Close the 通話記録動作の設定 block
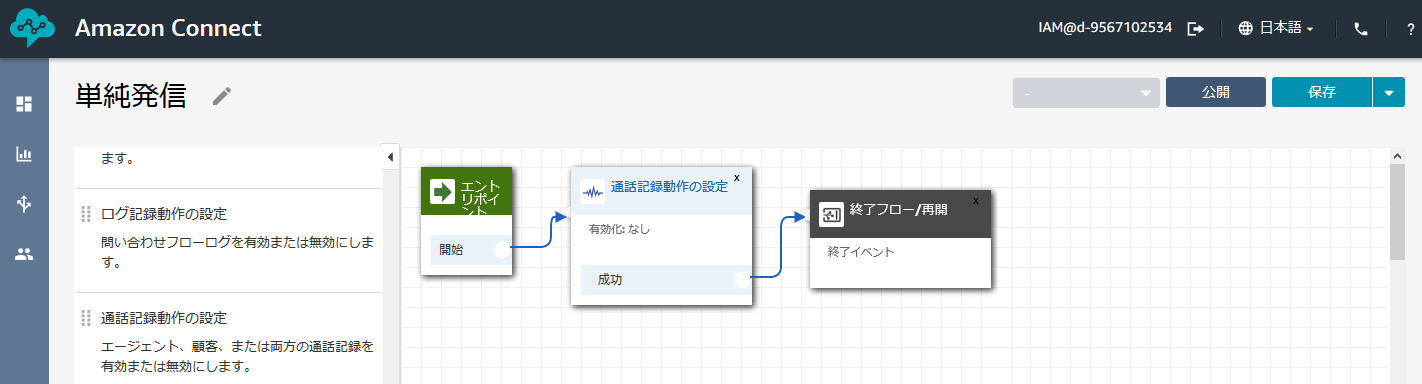1422x384 pixels. tap(737, 177)
